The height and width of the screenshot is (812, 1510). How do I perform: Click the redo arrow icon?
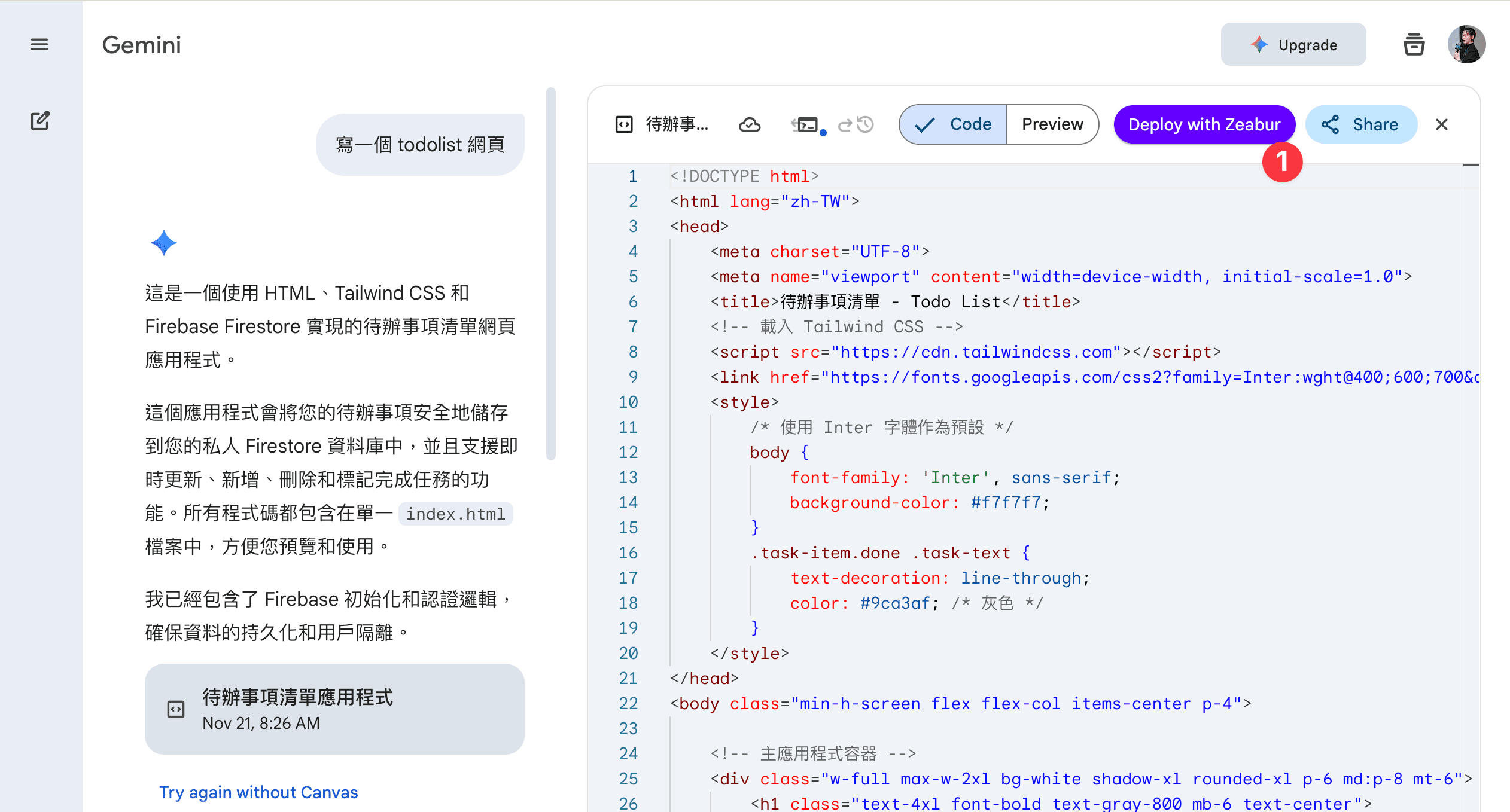point(845,125)
